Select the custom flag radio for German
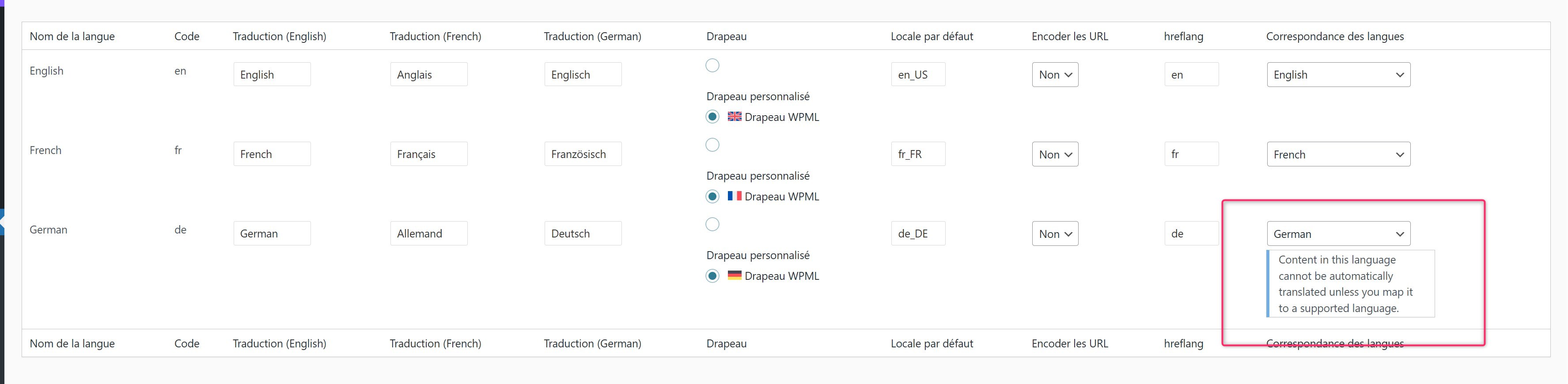1568x384 pixels. click(712, 224)
